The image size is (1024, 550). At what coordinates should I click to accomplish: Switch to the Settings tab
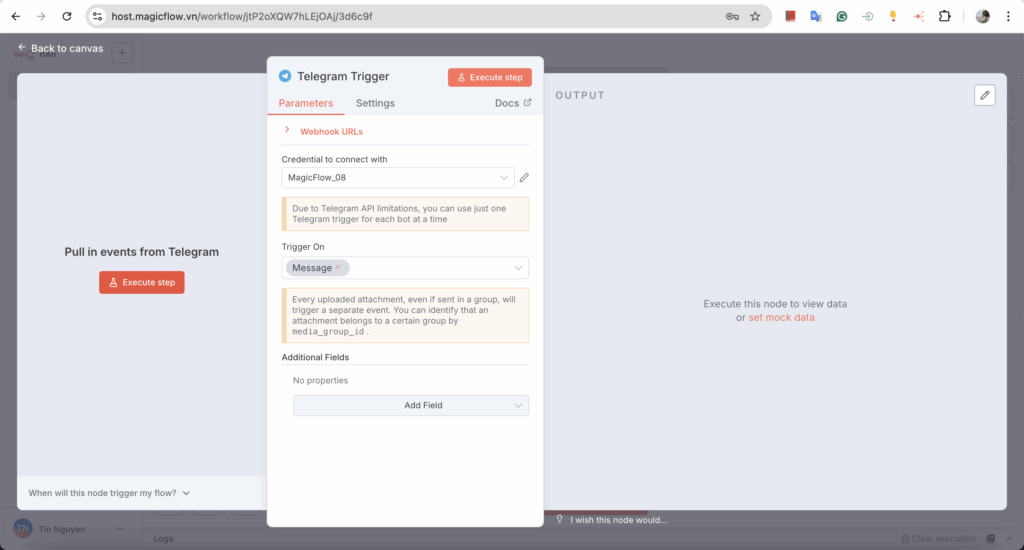(375, 103)
